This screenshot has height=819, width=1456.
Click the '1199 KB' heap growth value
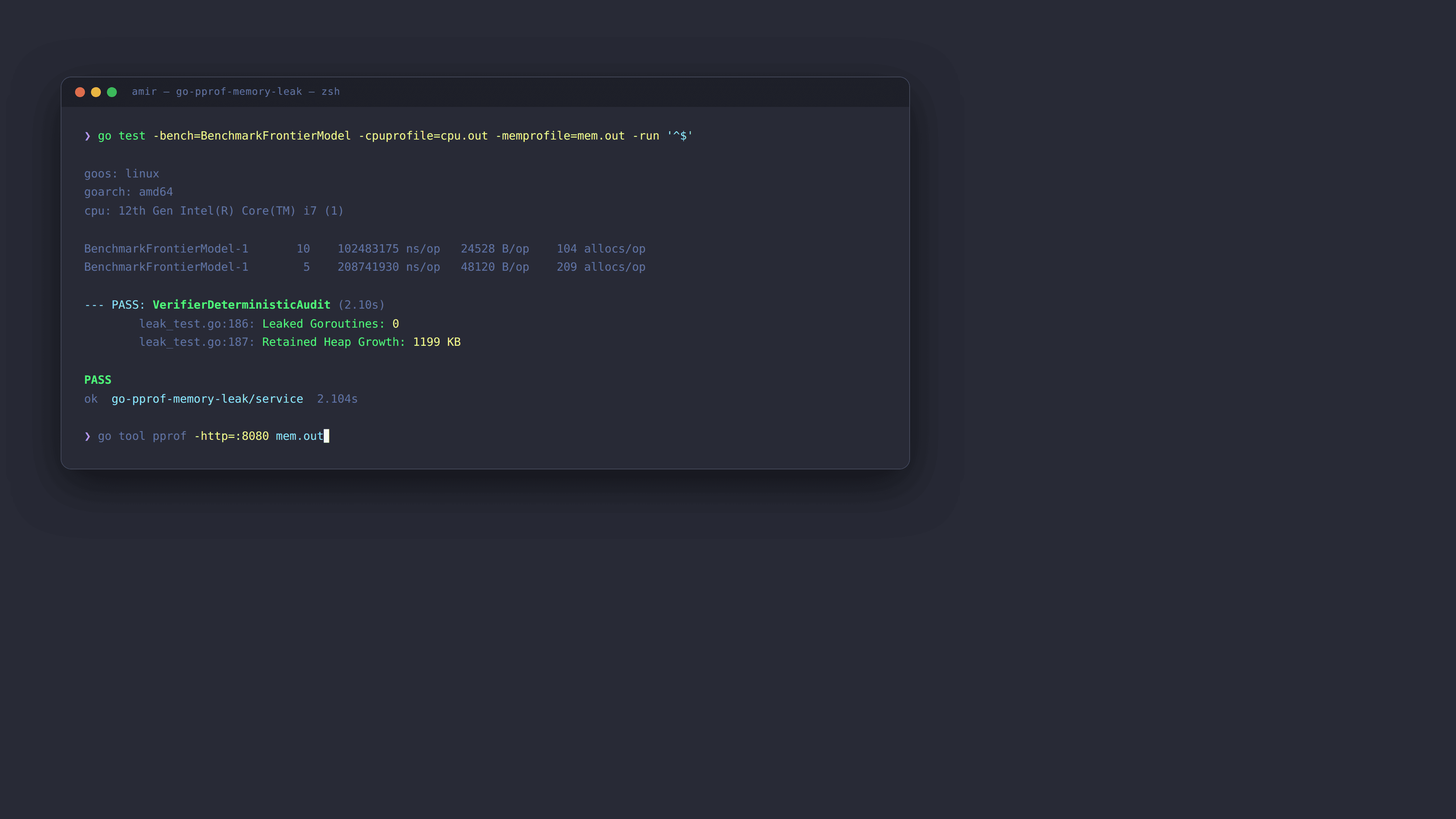[437, 342]
